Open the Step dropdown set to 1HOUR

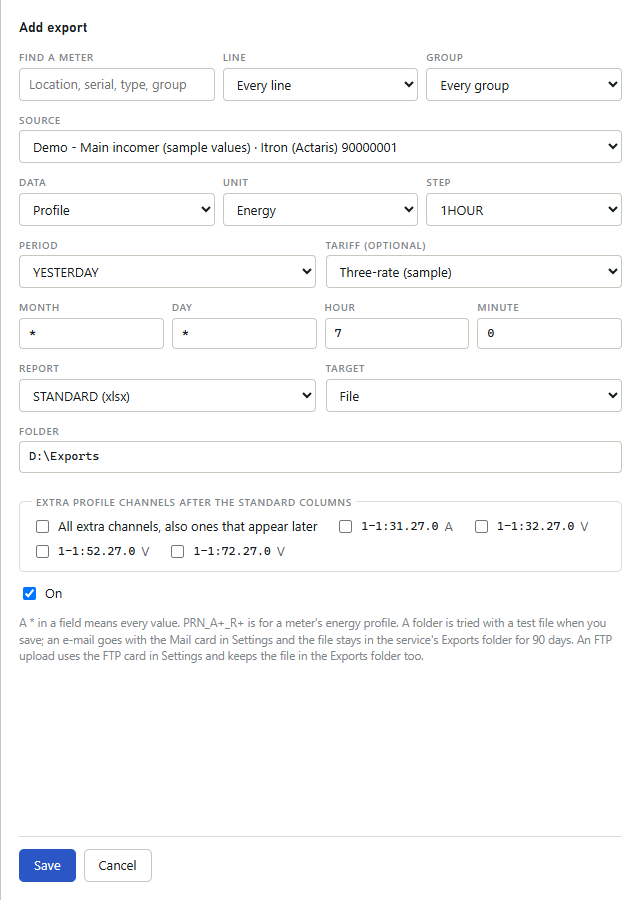pos(523,210)
